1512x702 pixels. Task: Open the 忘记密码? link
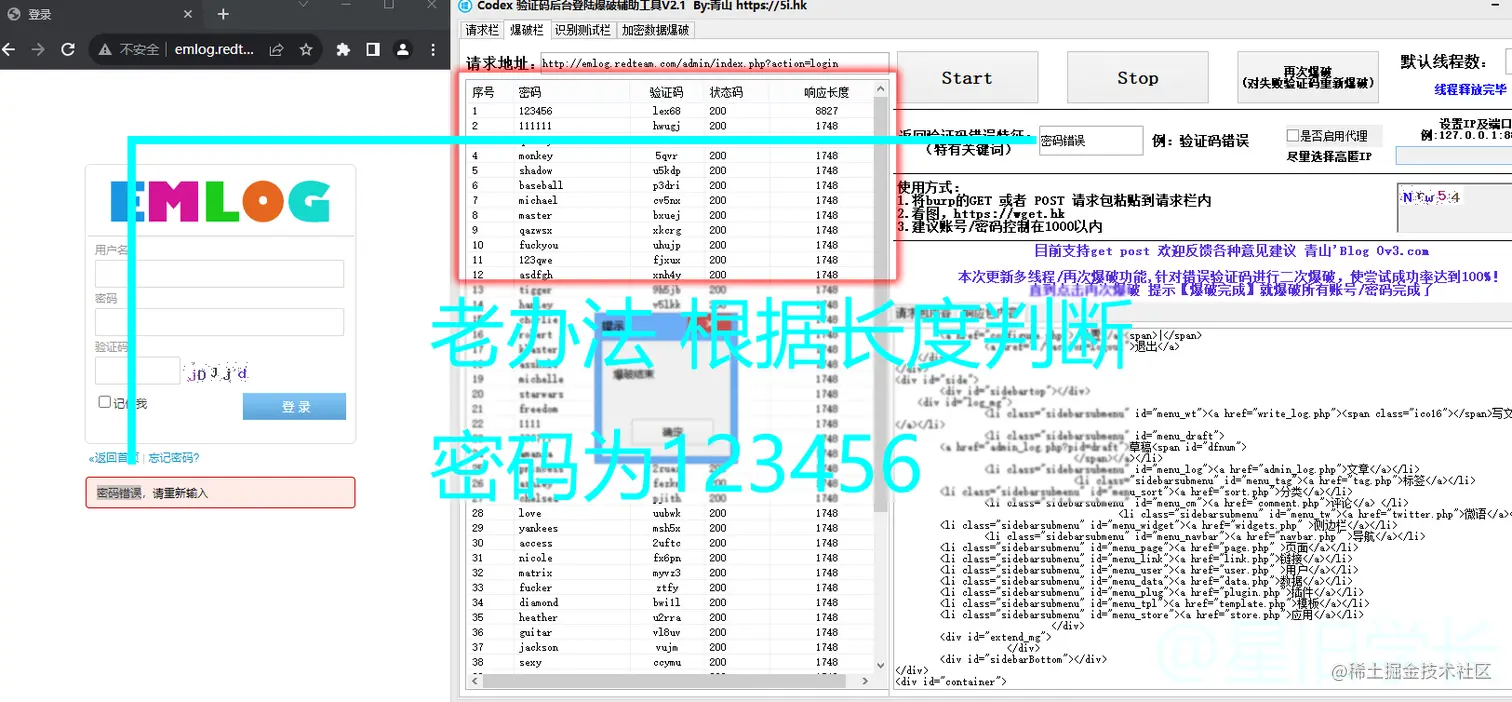[x=174, y=458]
